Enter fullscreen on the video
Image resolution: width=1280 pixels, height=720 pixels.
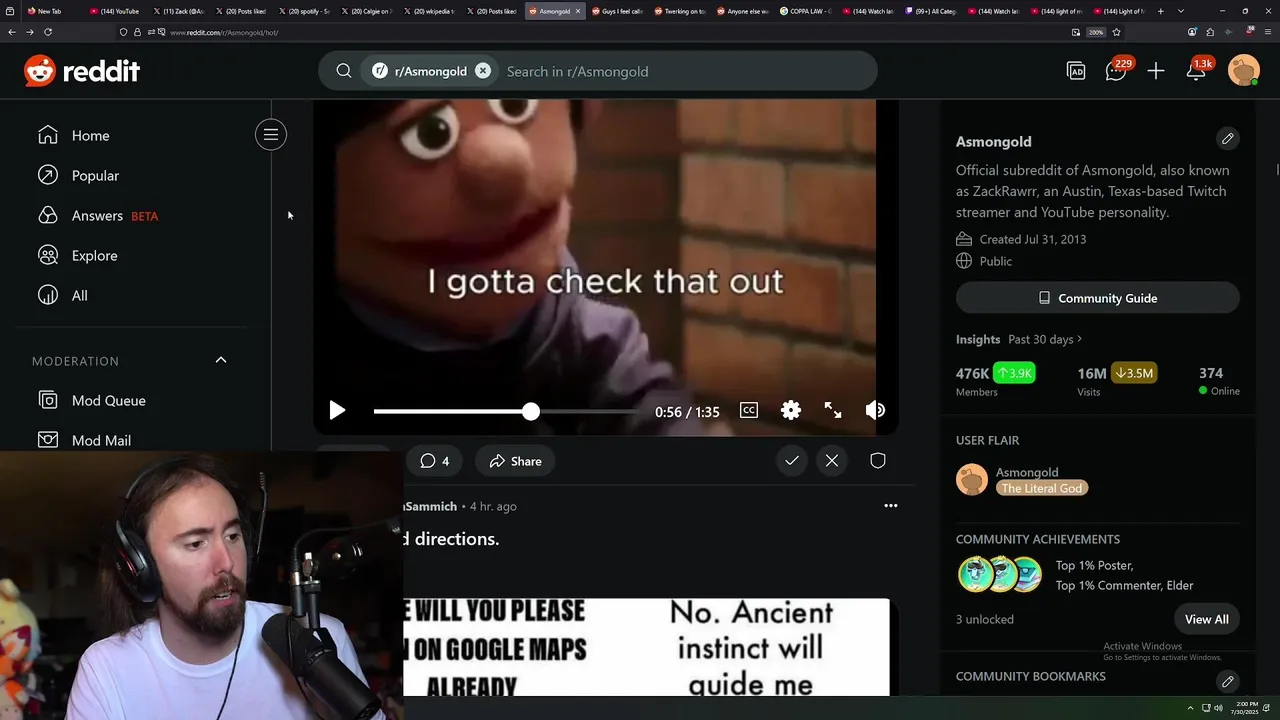pos(833,410)
